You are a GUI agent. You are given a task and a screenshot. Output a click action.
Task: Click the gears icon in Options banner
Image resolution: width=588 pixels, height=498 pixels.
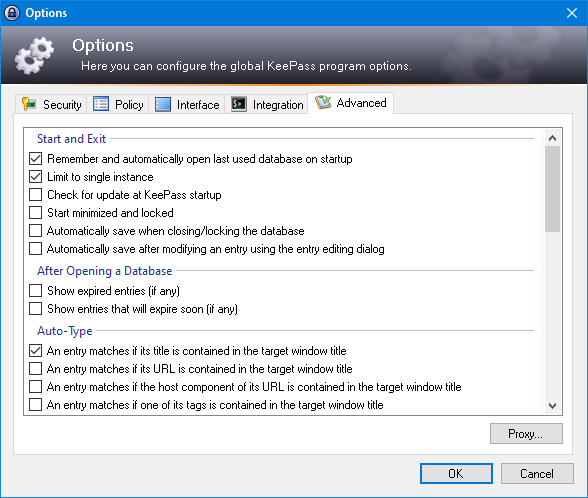[x=34, y=56]
